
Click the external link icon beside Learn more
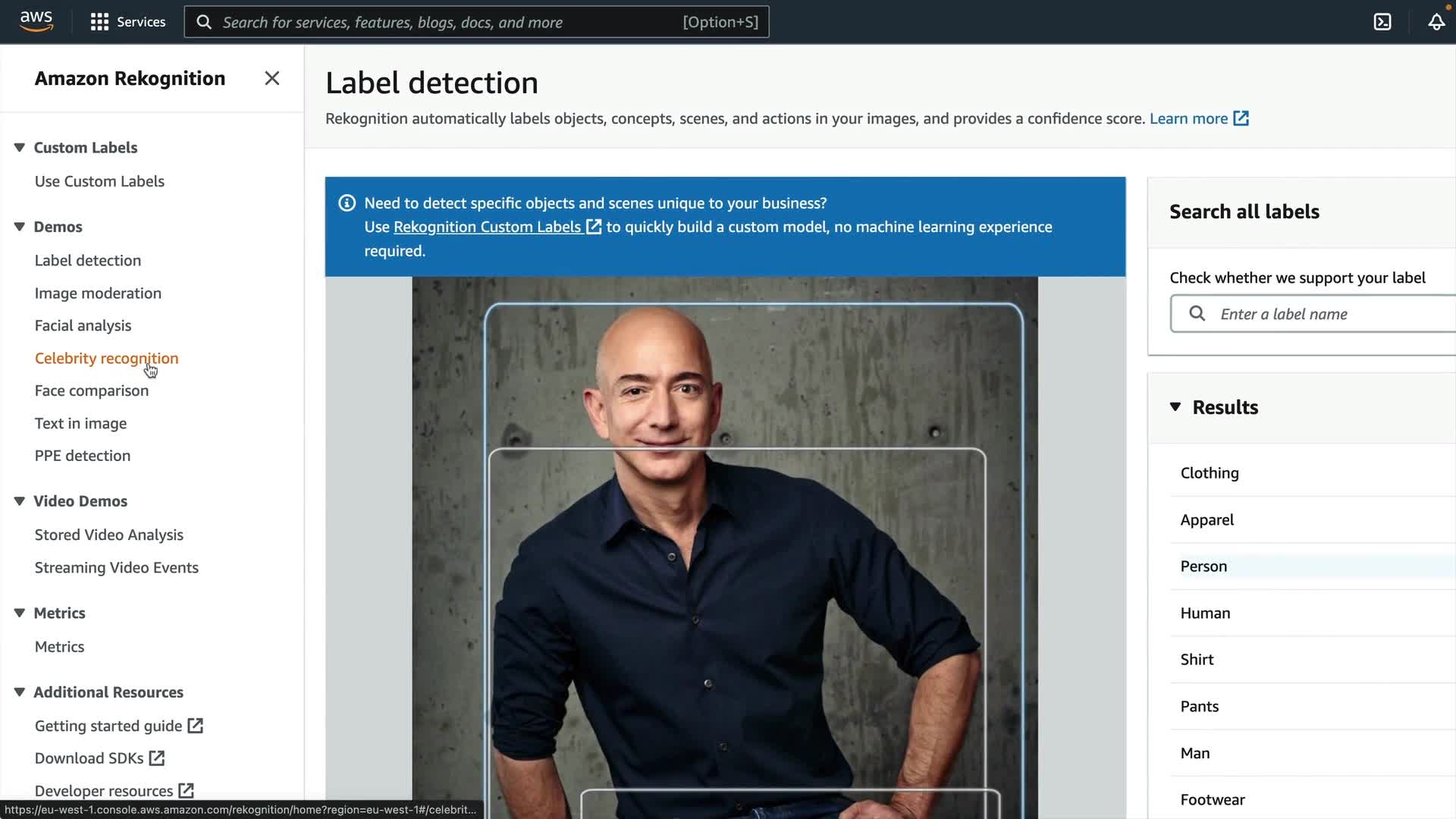click(1241, 118)
